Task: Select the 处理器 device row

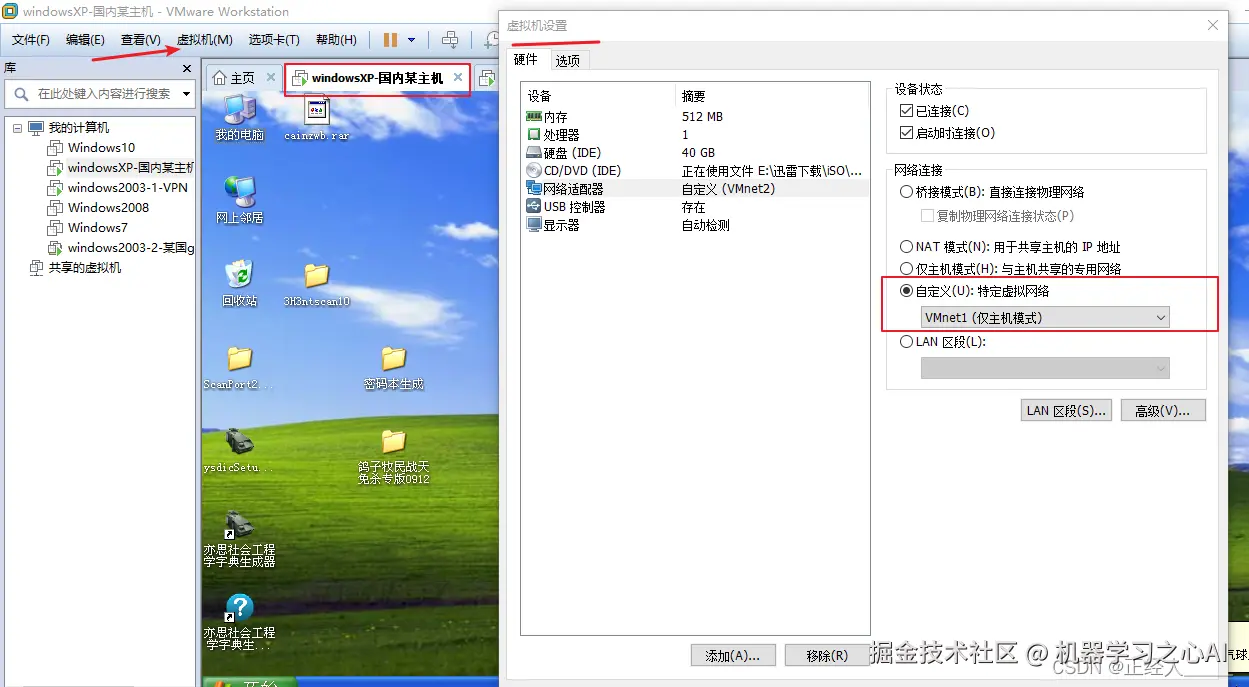Action: click(x=696, y=135)
